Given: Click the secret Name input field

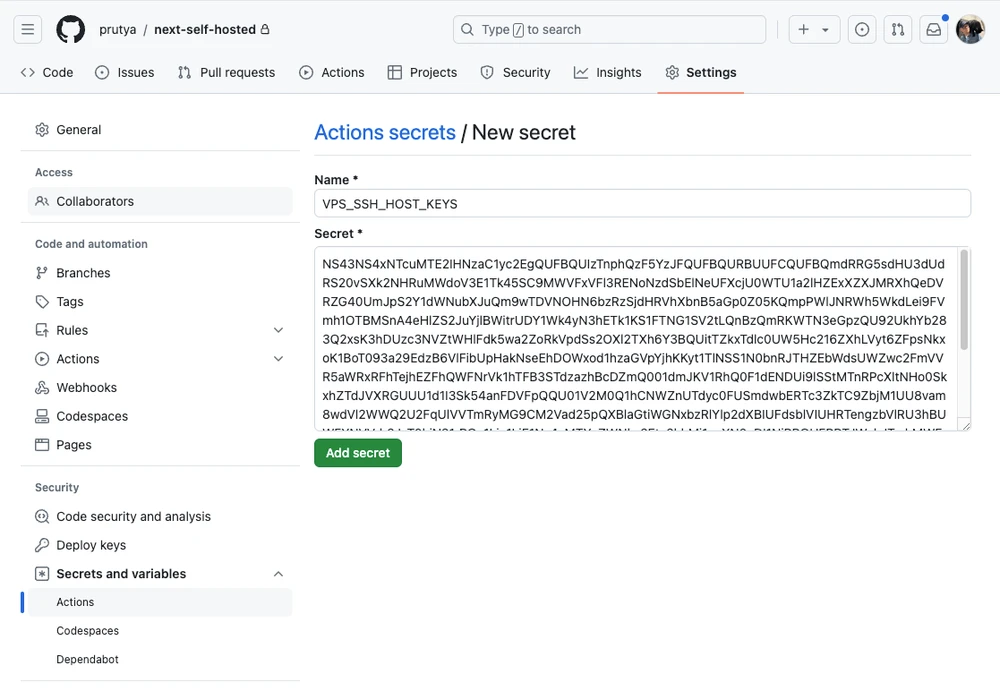Looking at the screenshot, I should pos(642,203).
